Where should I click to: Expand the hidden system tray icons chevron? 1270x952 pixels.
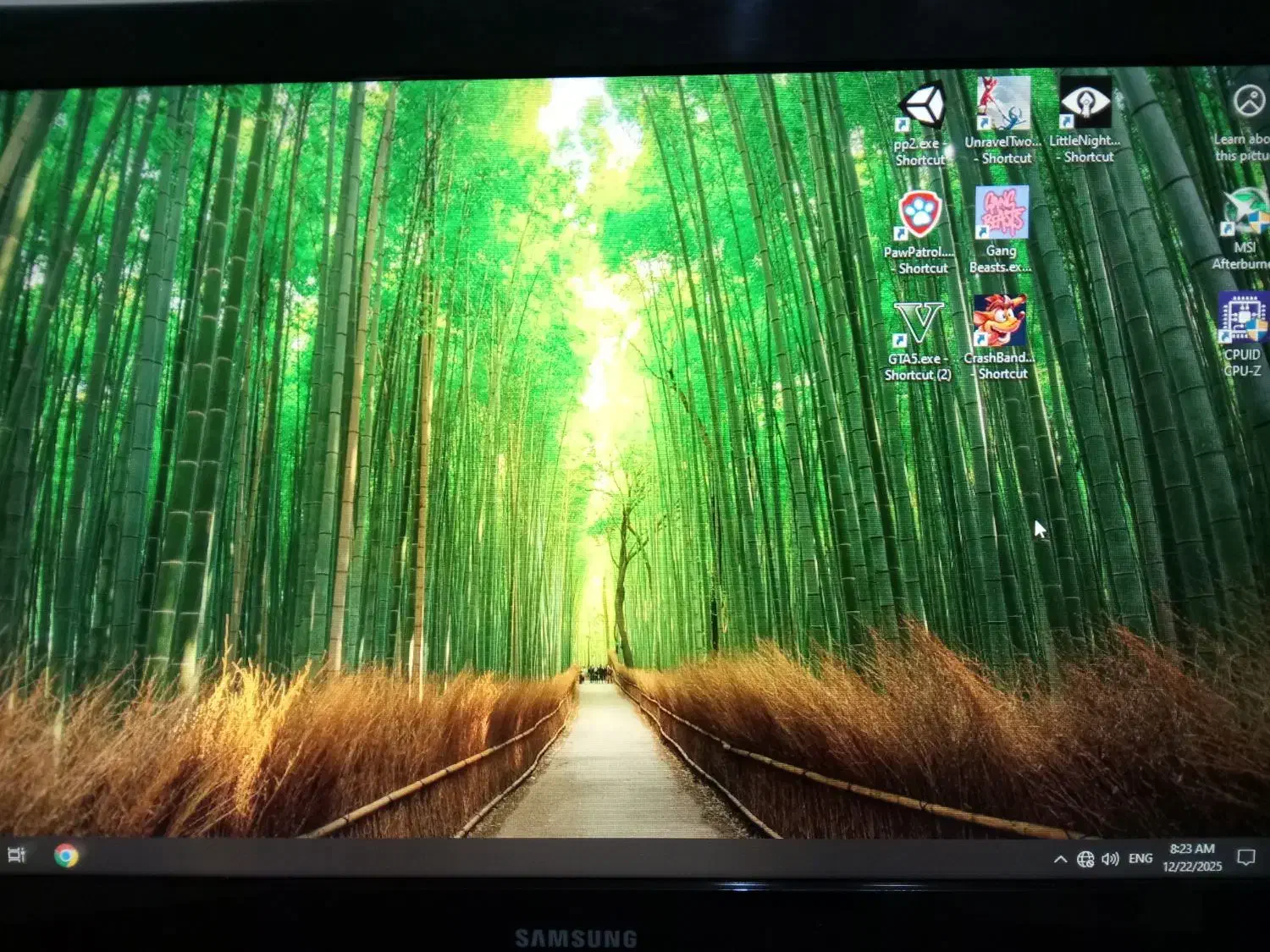[1060, 859]
